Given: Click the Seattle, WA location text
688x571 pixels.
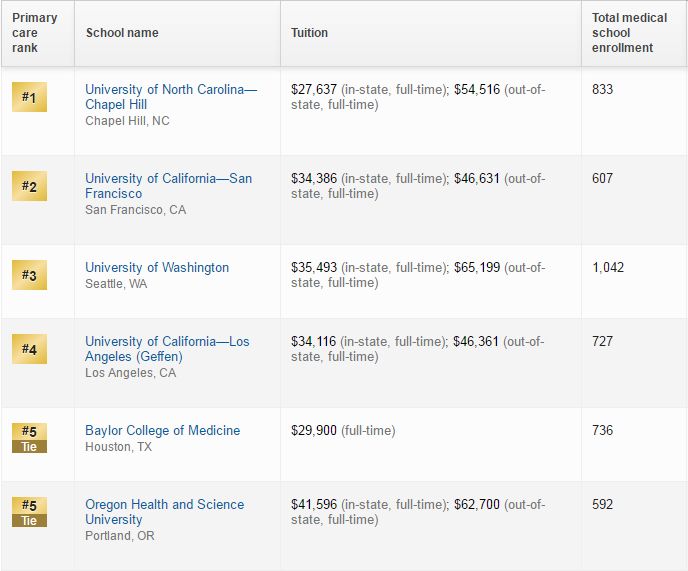Looking at the screenshot, I should 116,284.
